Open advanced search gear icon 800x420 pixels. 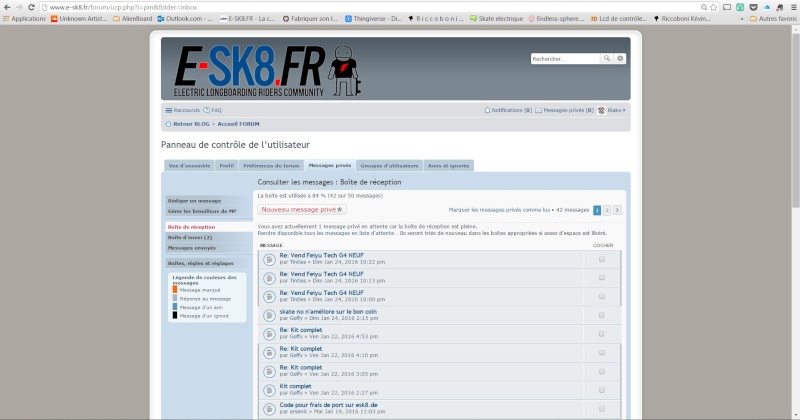pos(620,59)
